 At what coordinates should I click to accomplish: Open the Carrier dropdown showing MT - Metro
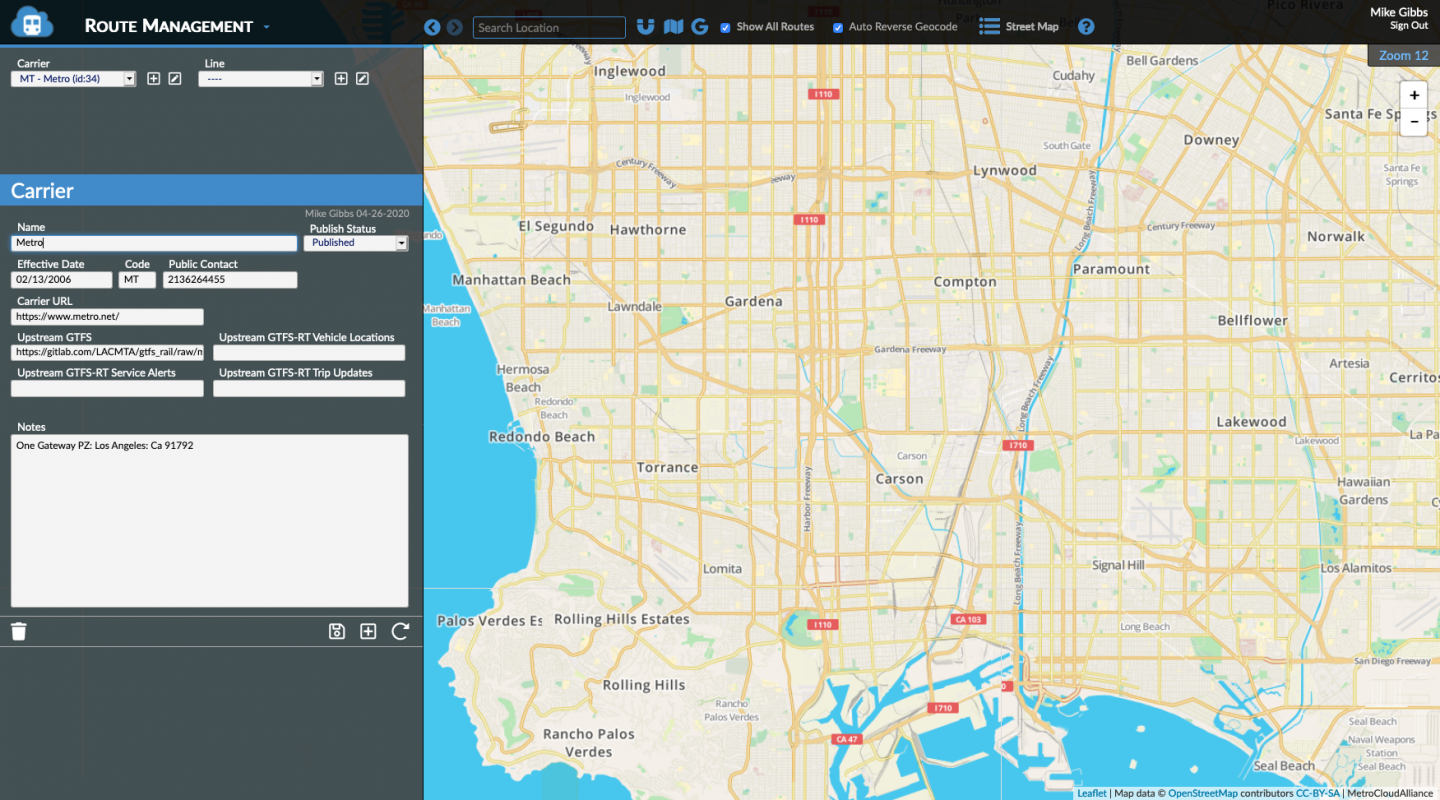73,79
